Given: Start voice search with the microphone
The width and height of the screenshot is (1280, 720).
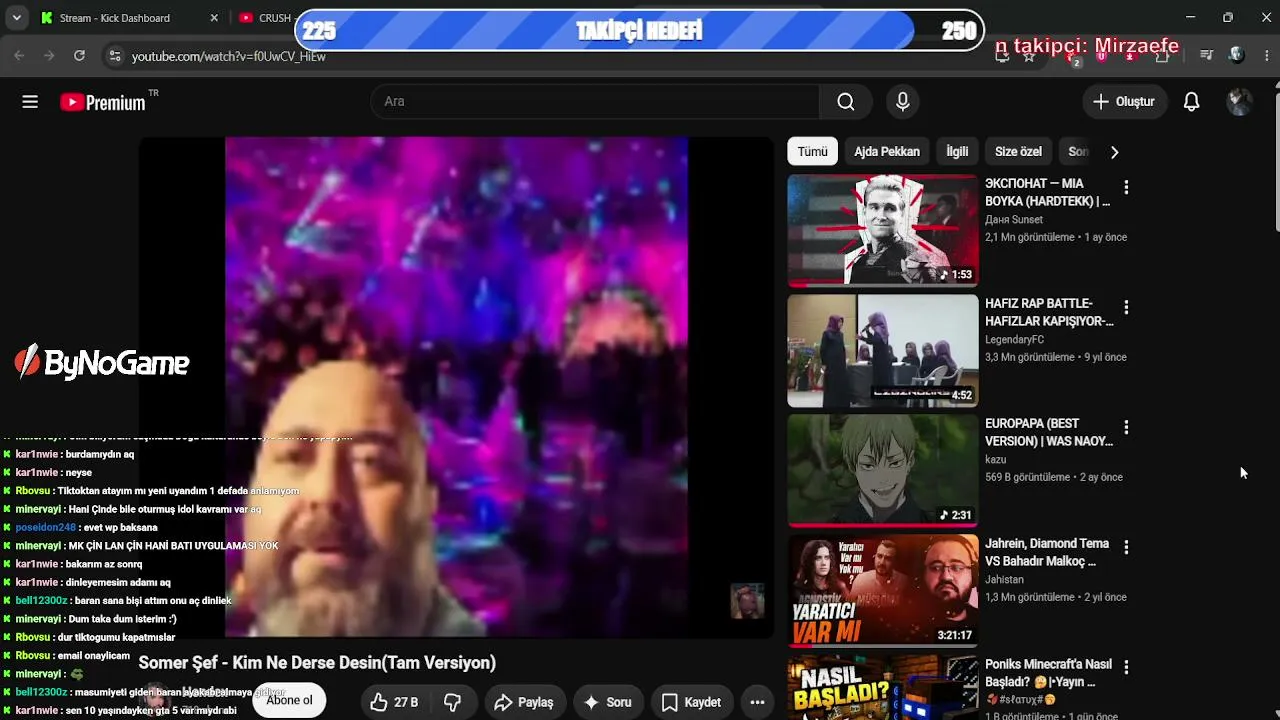Looking at the screenshot, I should click(903, 102).
